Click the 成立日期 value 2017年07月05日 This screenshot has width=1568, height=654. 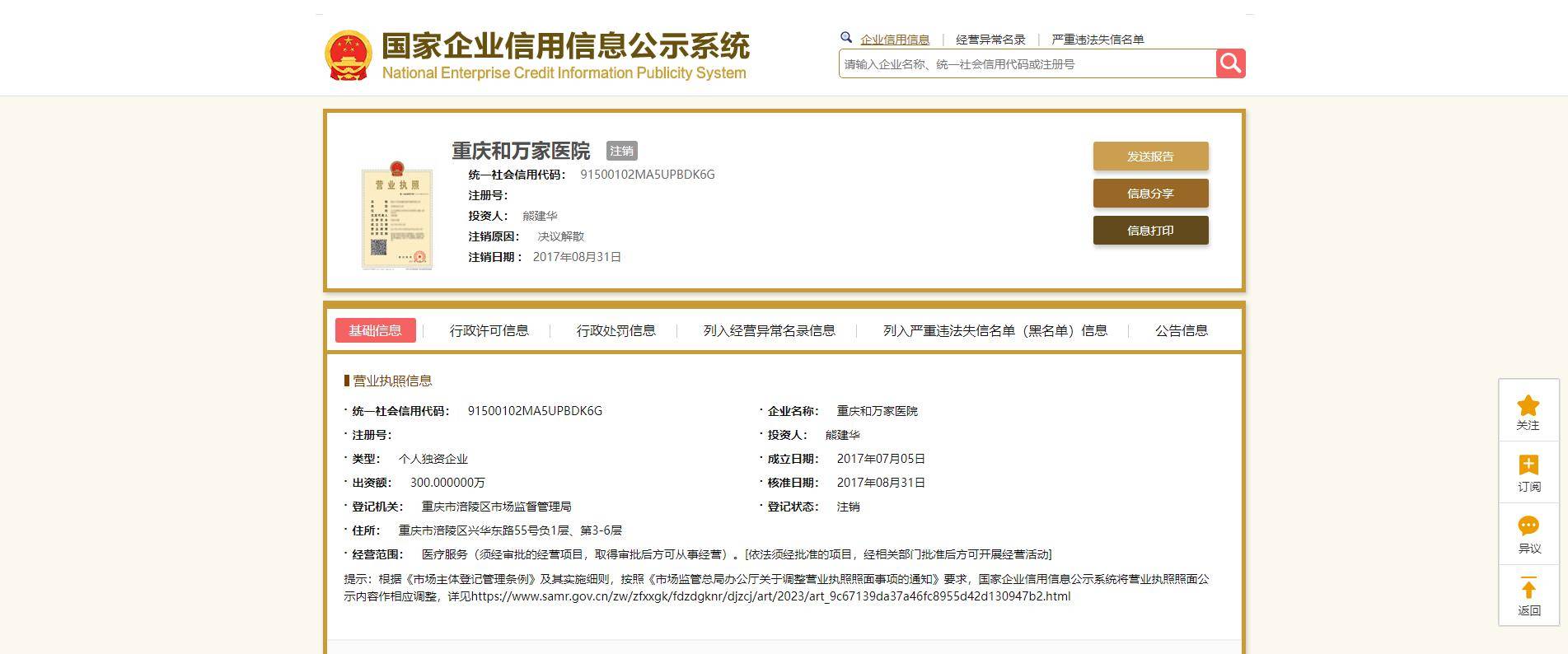click(881, 459)
